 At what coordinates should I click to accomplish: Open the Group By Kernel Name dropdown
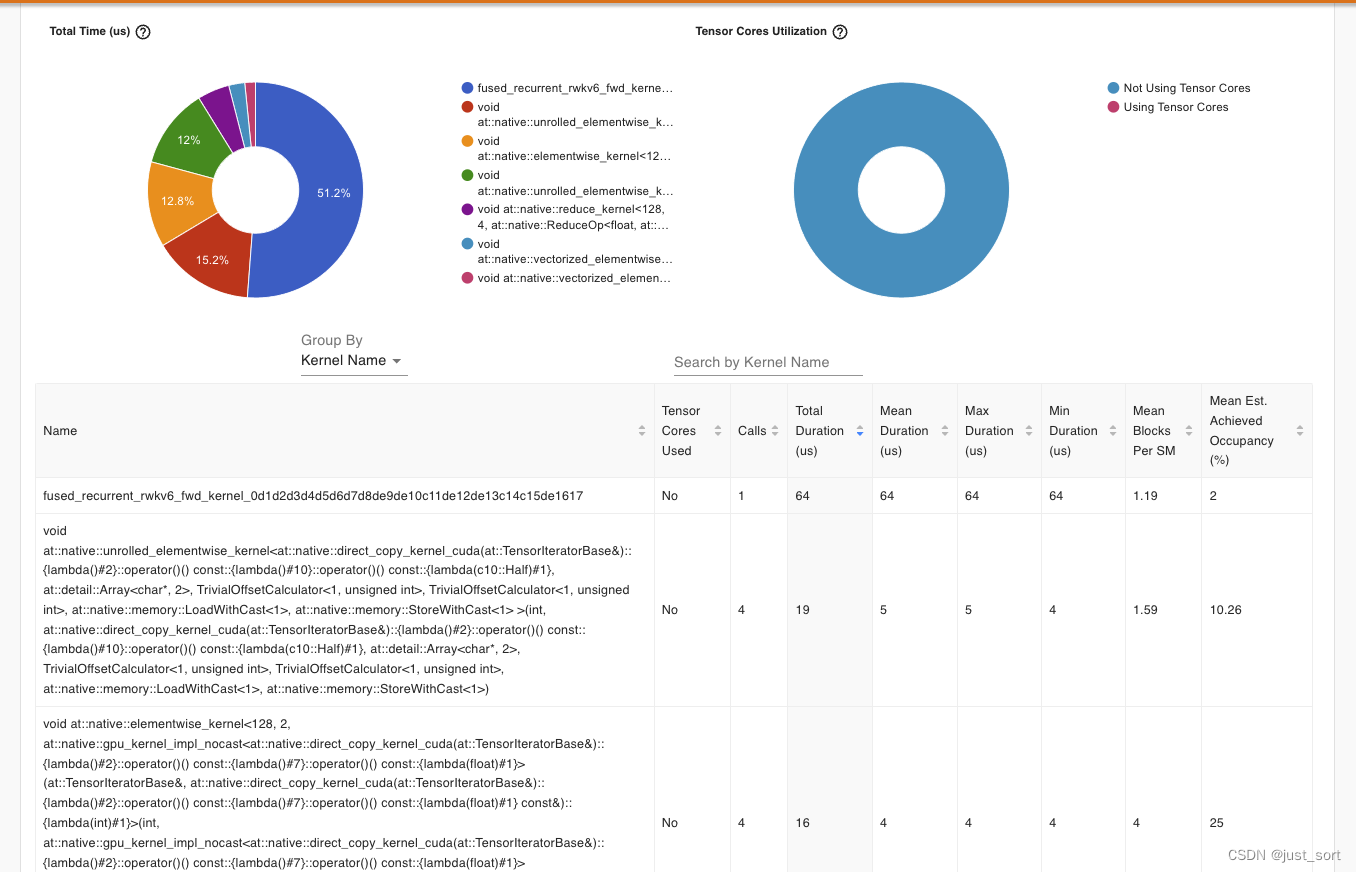[354, 361]
